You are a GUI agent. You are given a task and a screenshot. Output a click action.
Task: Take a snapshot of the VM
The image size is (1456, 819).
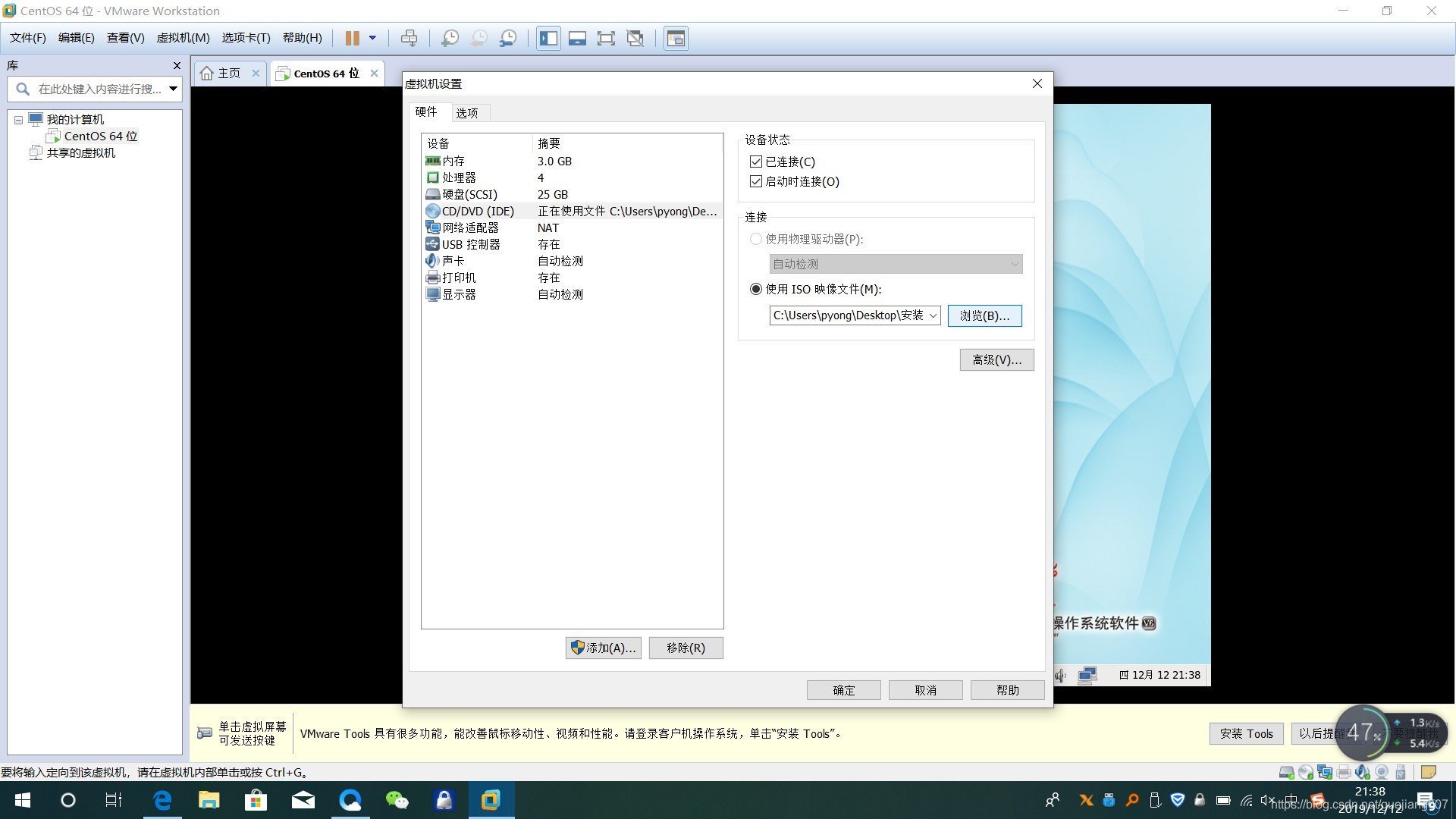450,38
